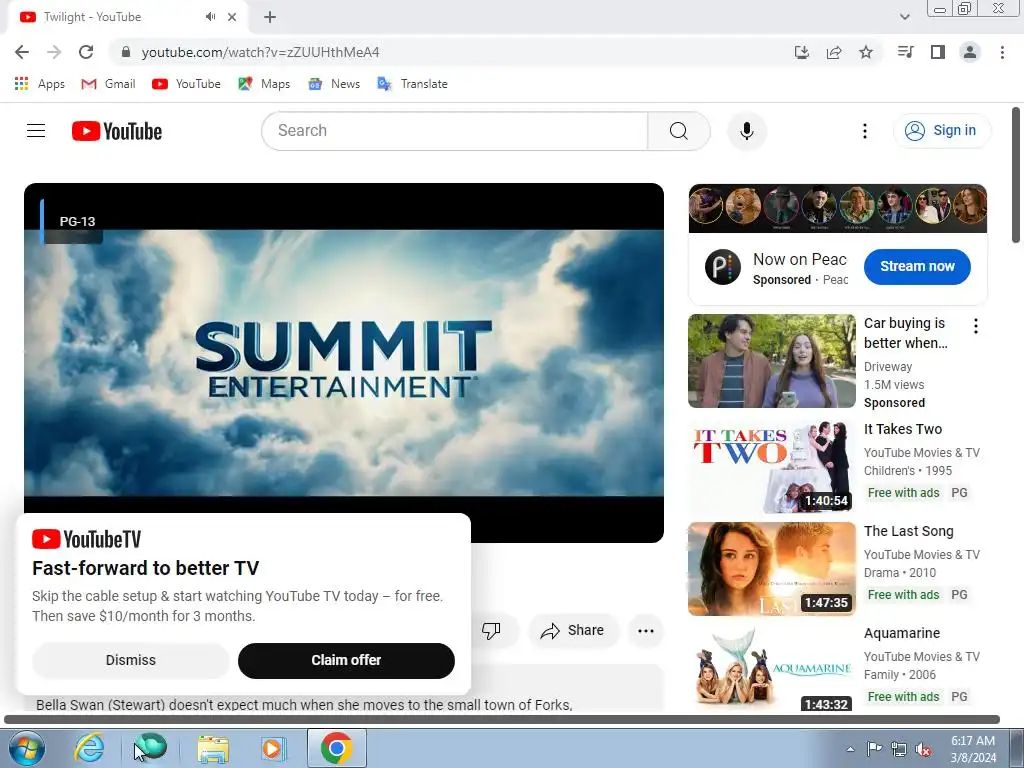Bookmark this tab with star icon

(x=866, y=52)
